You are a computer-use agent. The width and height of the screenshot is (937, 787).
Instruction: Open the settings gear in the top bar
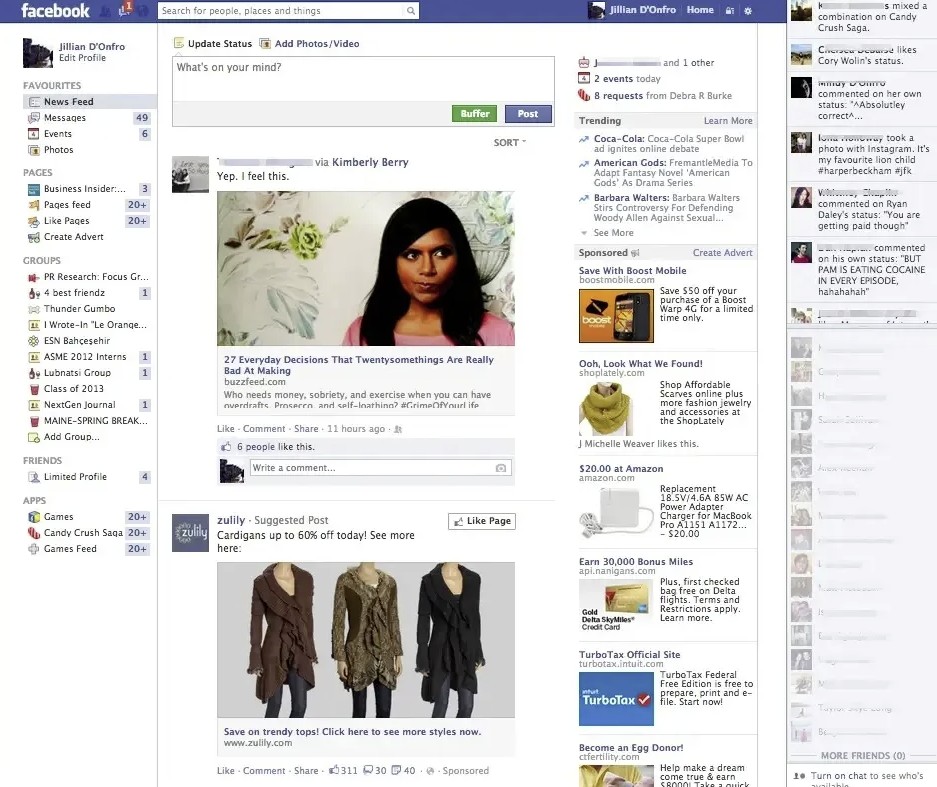(x=748, y=10)
